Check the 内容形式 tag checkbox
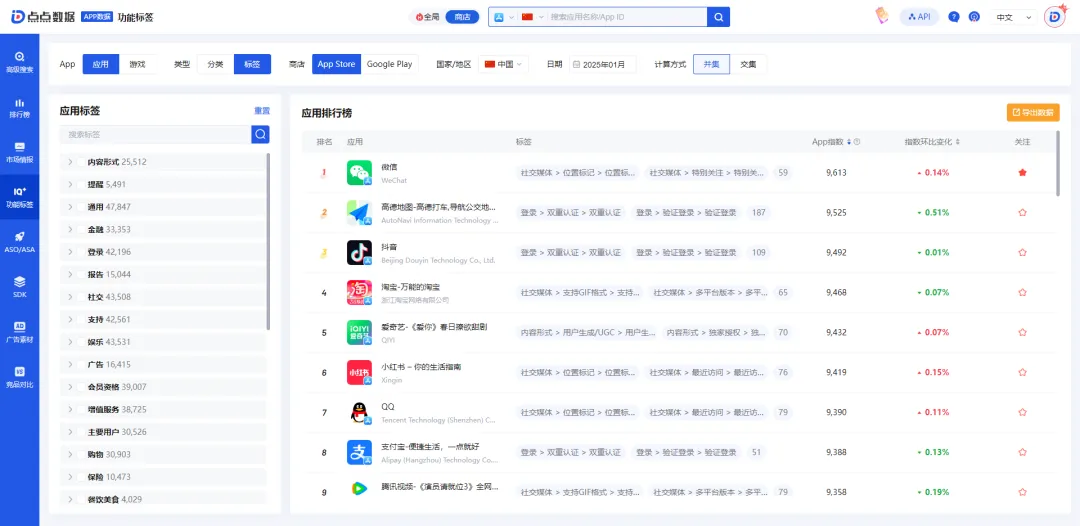 tap(81, 162)
